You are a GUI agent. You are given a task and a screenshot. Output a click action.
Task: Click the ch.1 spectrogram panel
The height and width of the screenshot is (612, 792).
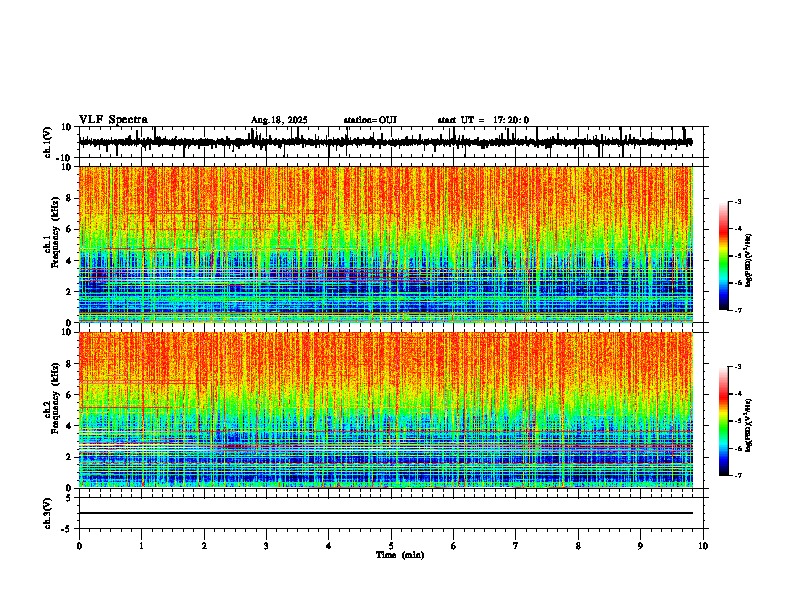(386, 244)
